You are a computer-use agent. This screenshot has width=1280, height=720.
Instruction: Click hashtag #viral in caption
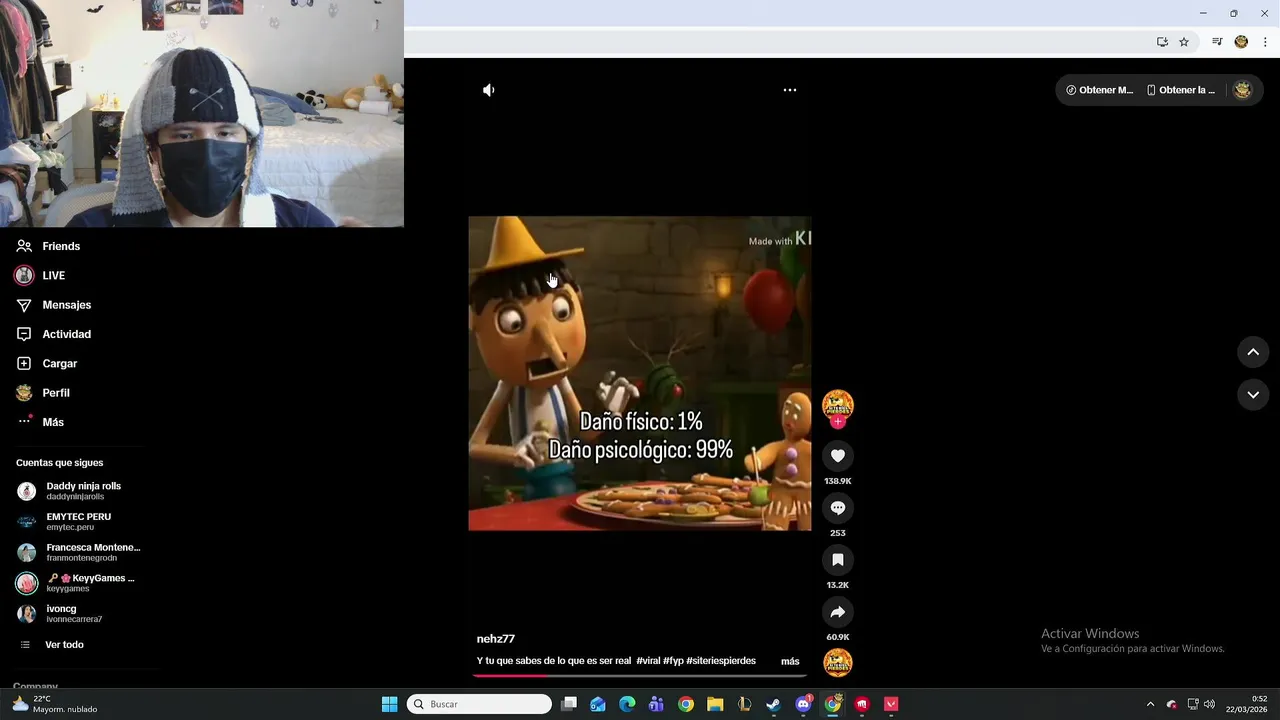[x=648, y=661]
